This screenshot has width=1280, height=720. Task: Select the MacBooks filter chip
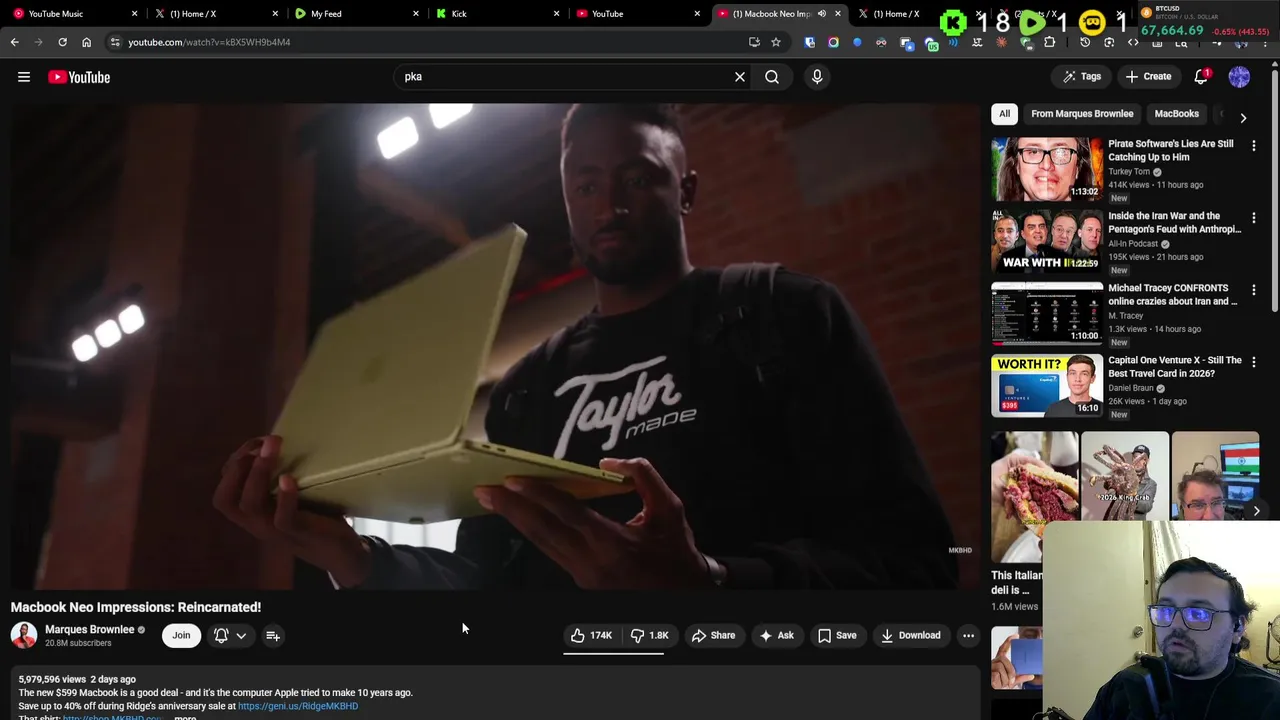(x=1176, y=114)
